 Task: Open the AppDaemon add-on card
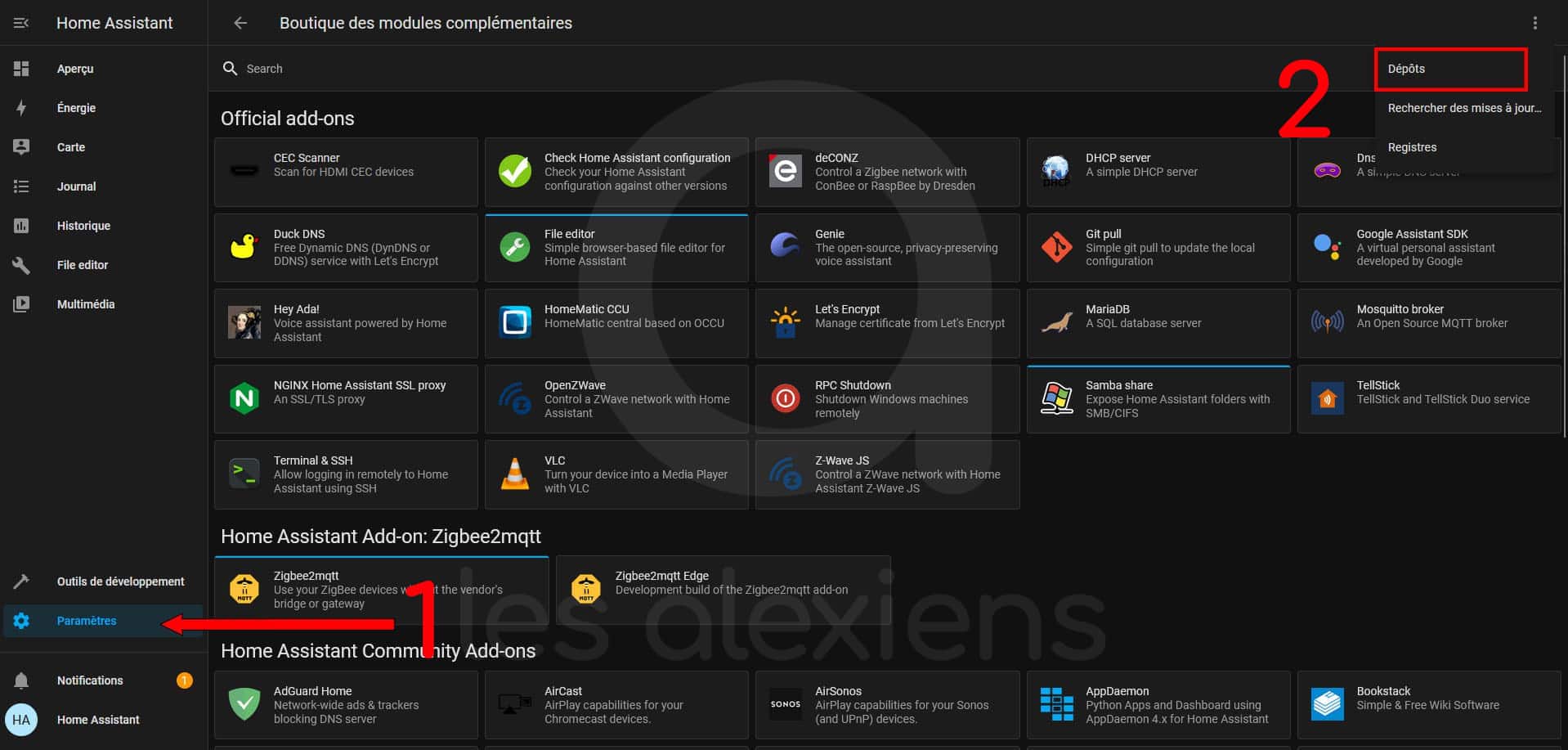(1158, 705)
